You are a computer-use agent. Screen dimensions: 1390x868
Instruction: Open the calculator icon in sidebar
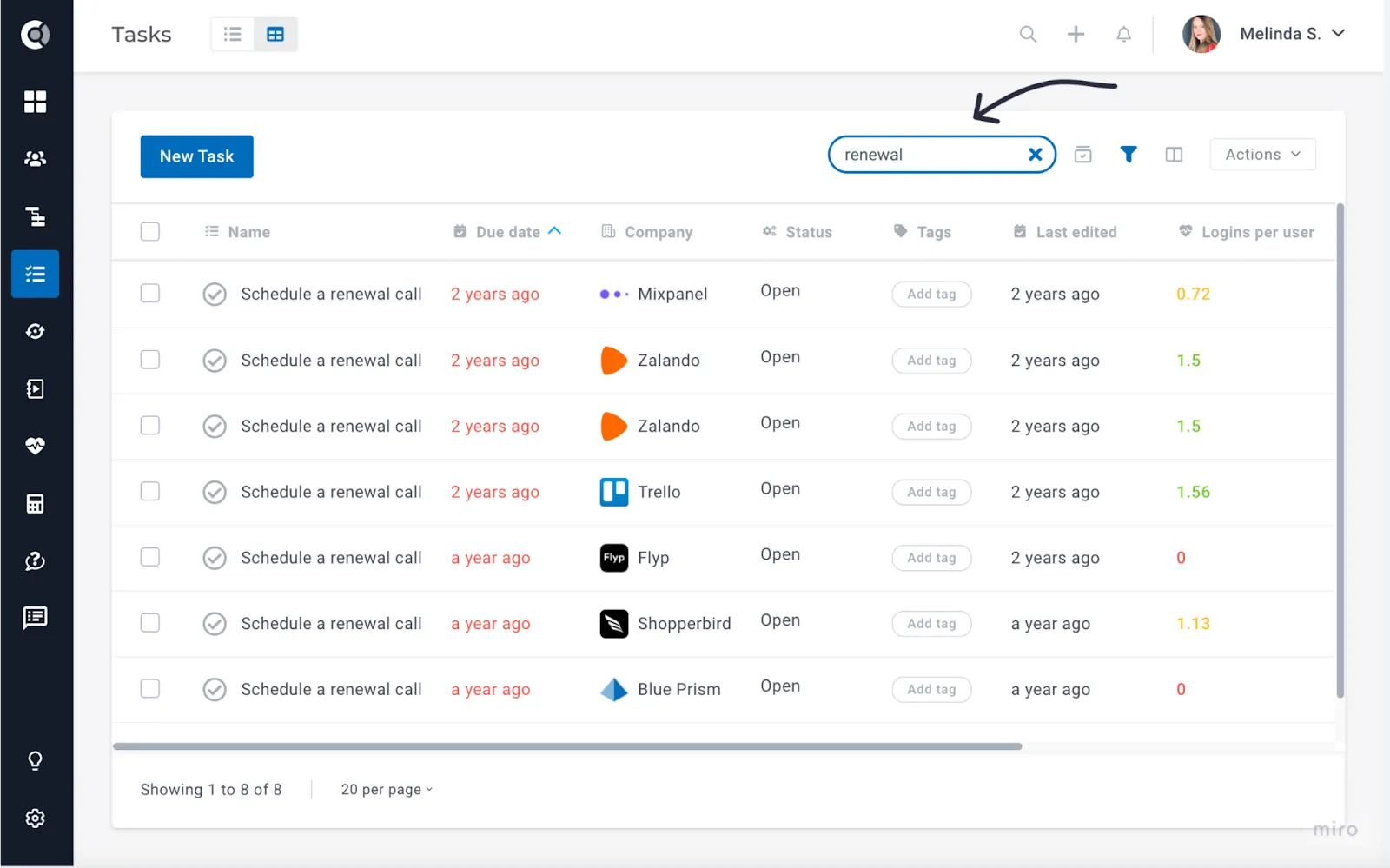point(35,503)
